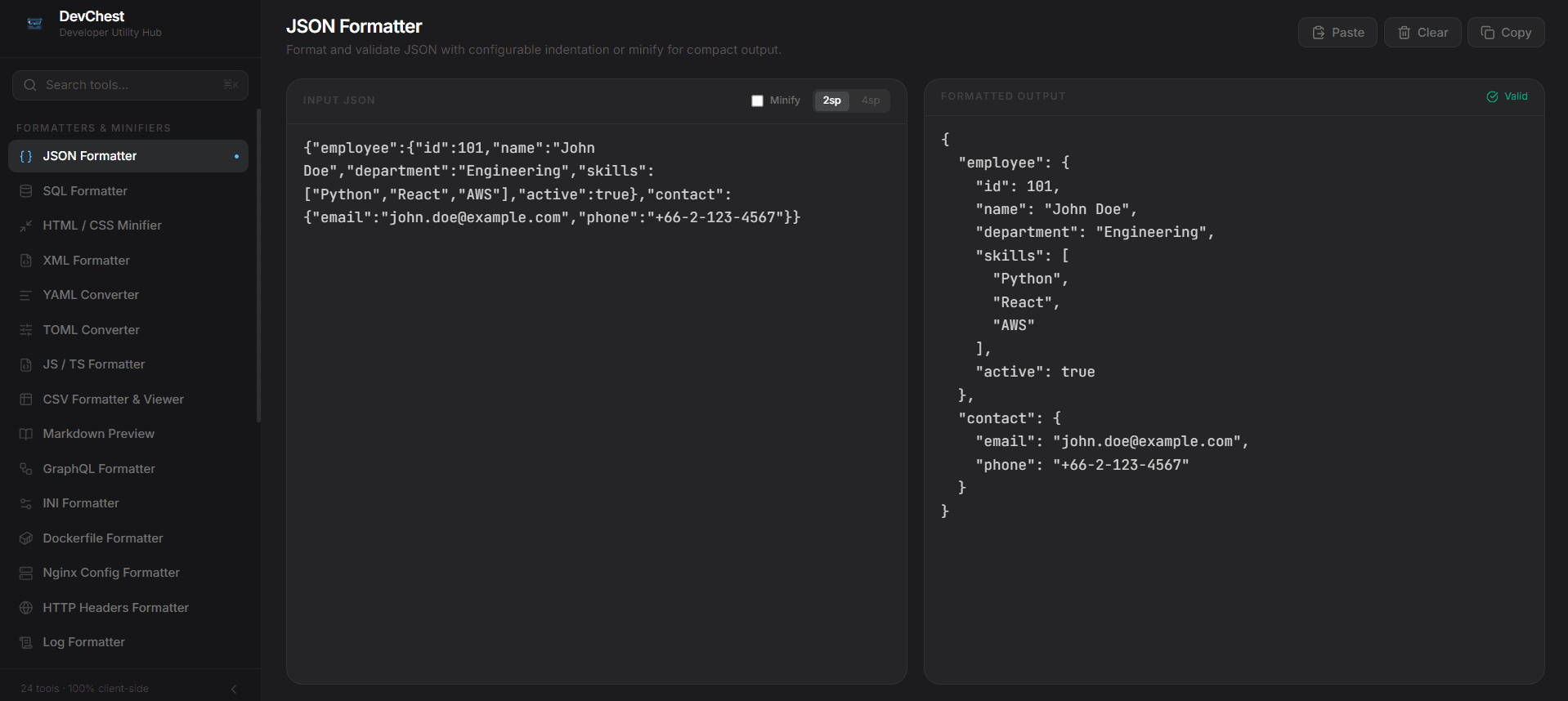Select 2sp indentation option
1568x701 pixels.
(831, 100)
